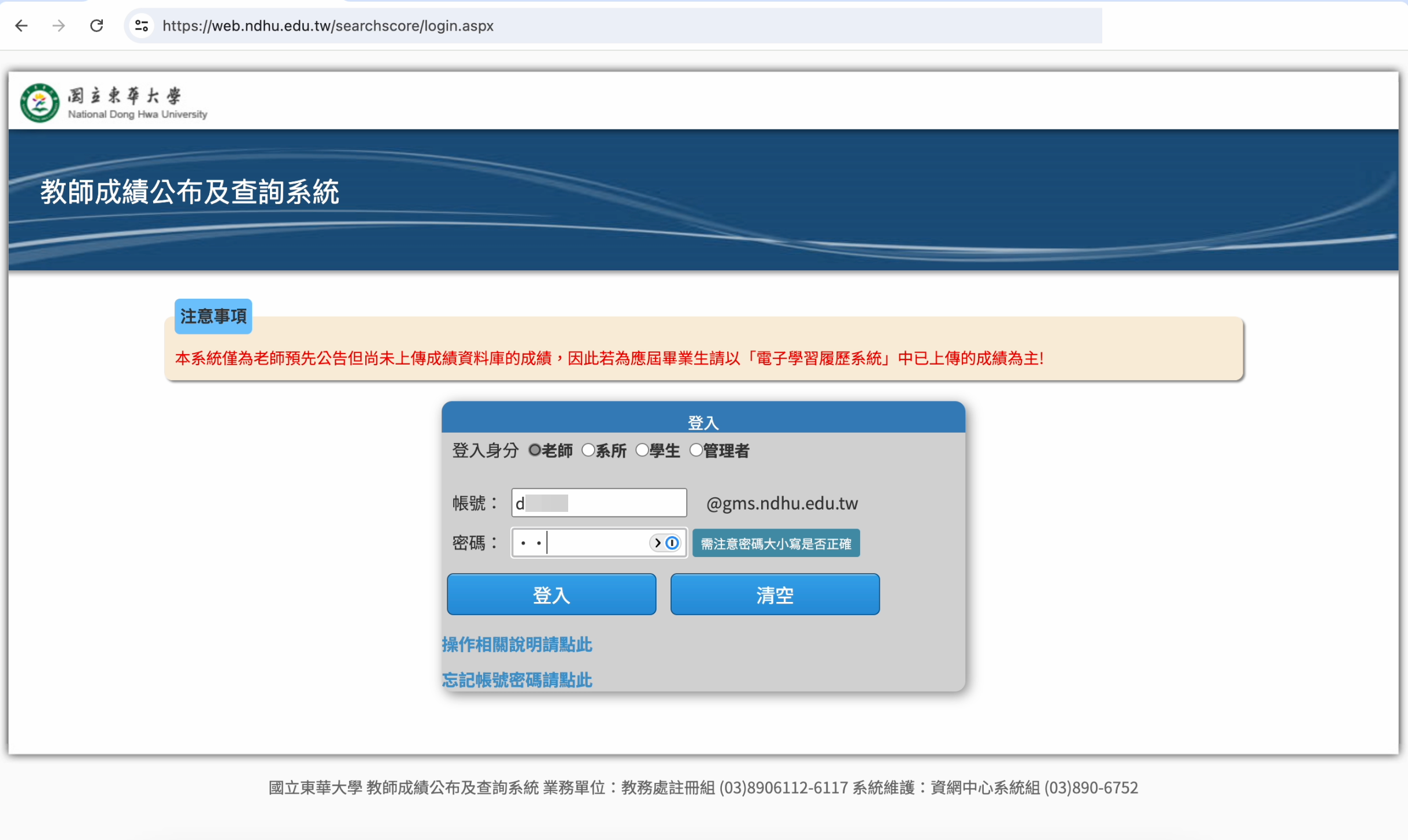Viewport: 1408px width, 840px height.
Task: Click the 登入 panel header
Action: [703, 418]
